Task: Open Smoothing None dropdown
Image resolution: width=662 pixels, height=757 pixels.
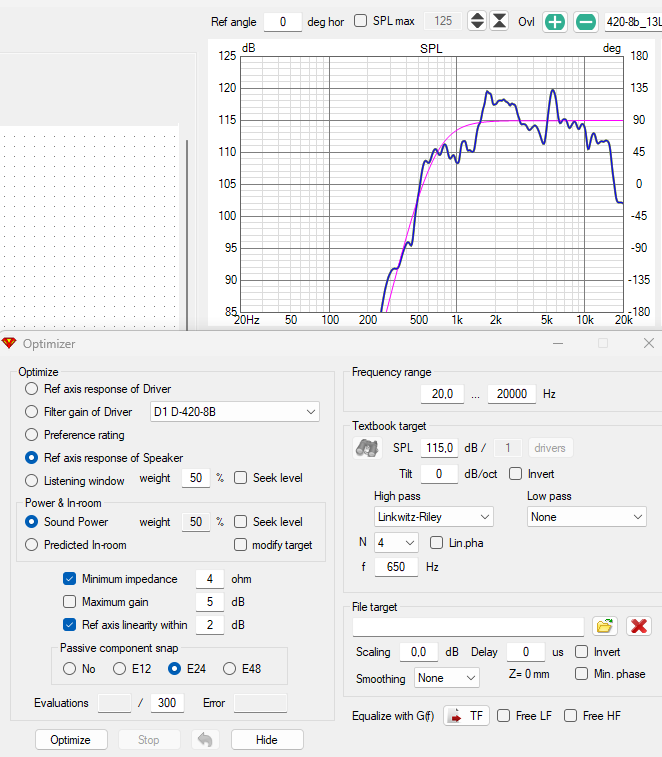Action: coord(447,678)
